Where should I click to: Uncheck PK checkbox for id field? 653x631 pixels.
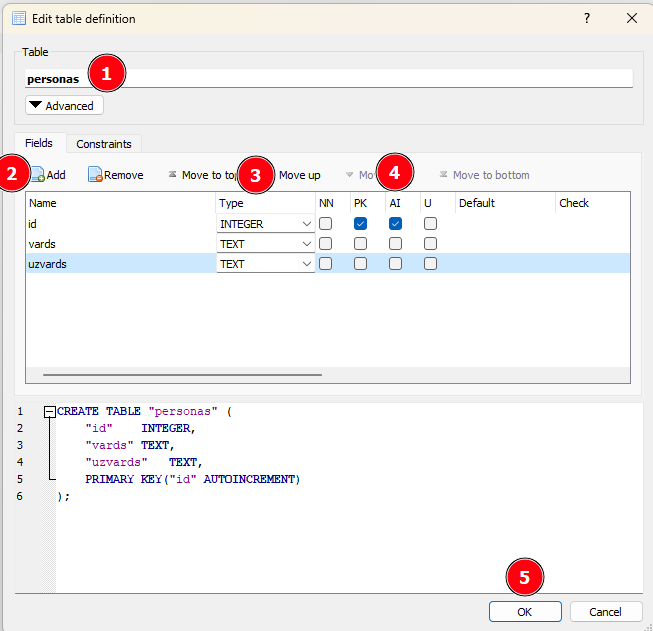360,224
